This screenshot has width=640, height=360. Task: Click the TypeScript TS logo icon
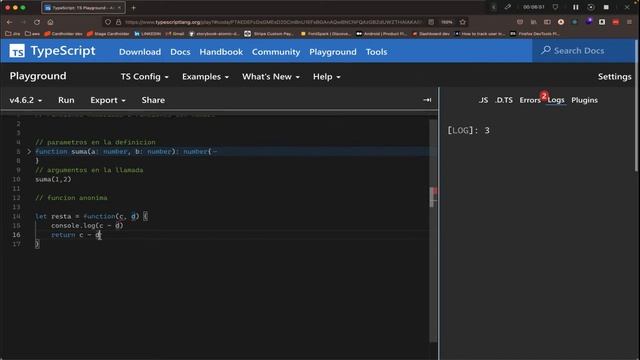(x=17, y=51)
